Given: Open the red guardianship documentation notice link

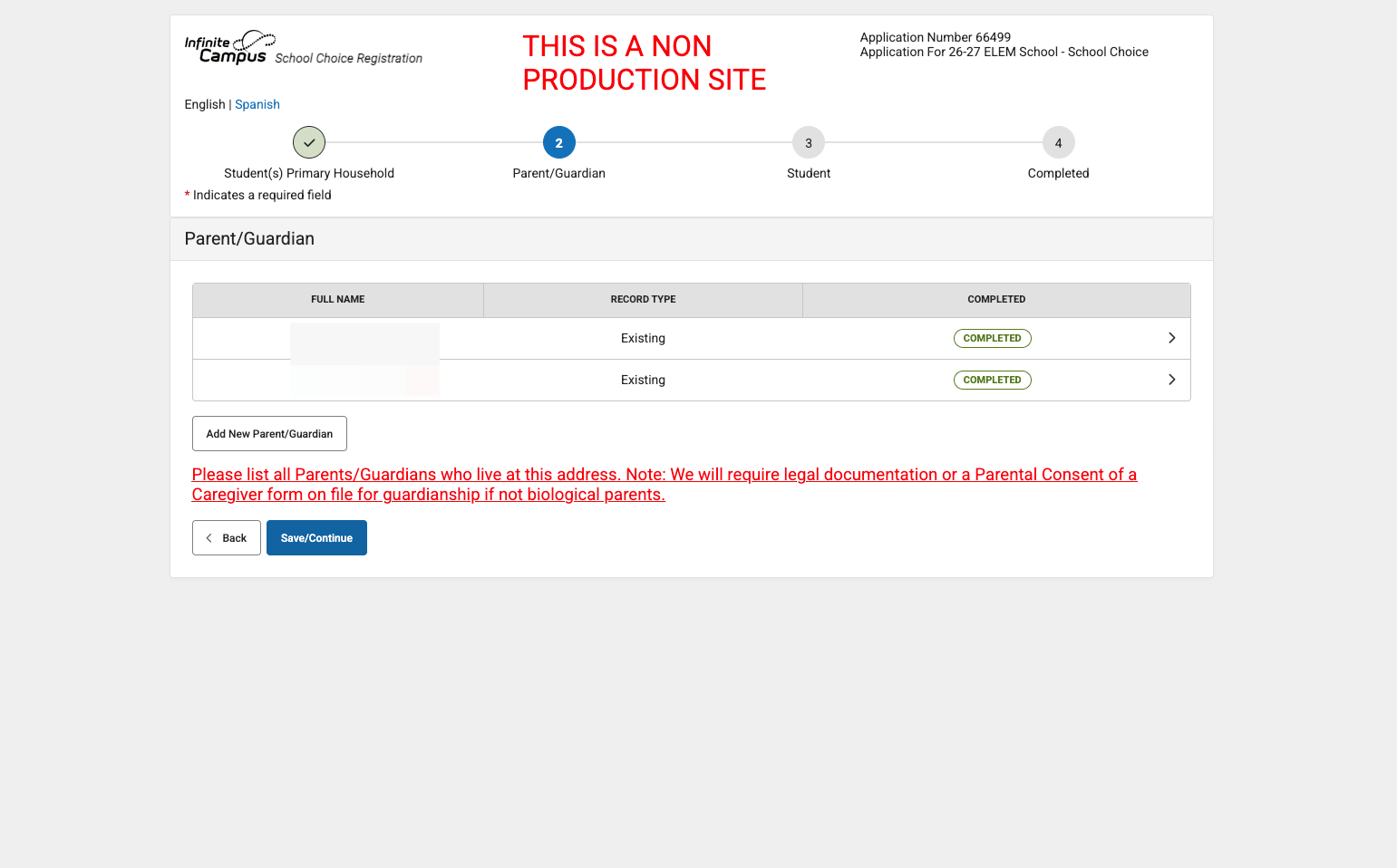Looking at the screenshot, I should [665, 485].
